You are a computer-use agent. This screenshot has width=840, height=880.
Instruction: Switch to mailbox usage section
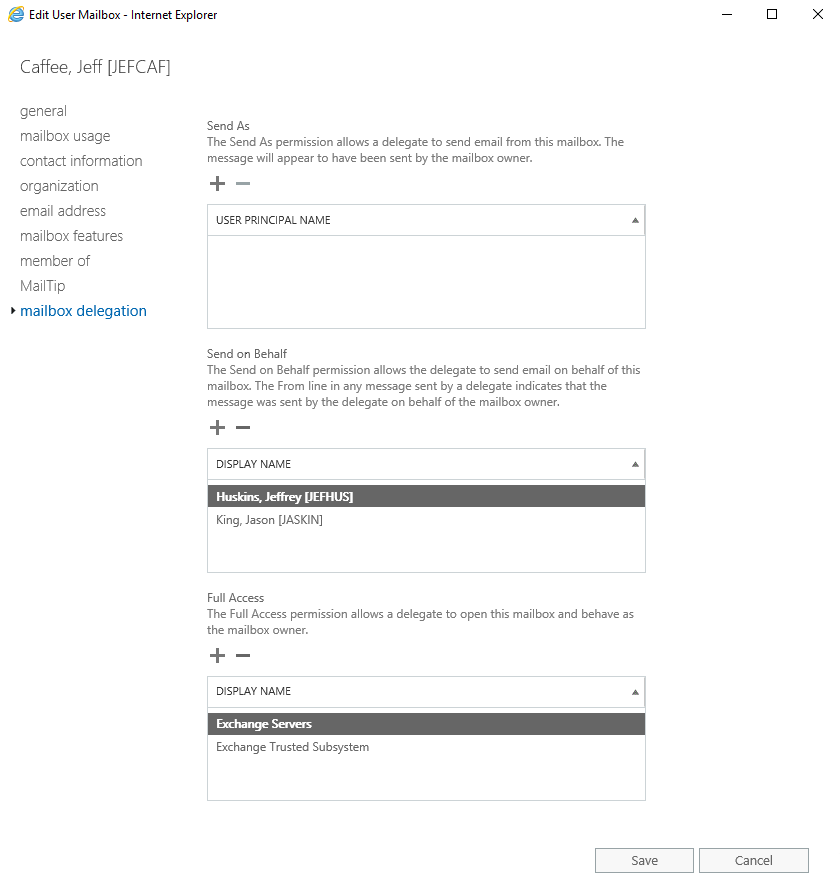(65, 136)
